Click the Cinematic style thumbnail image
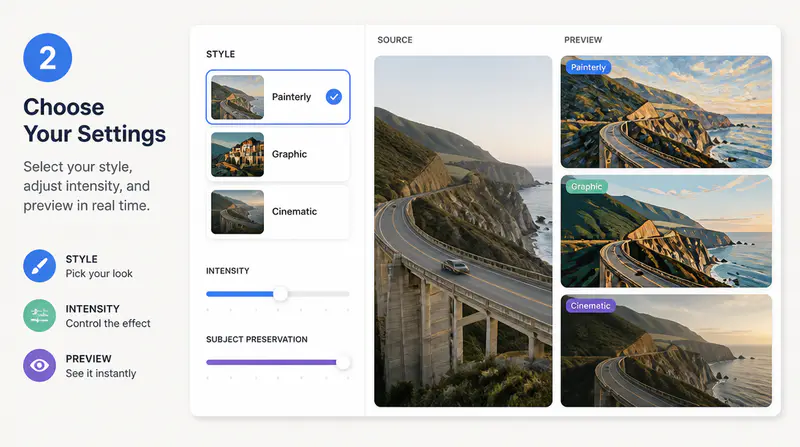This screenshot has height=447, width=800. [237, 212]
